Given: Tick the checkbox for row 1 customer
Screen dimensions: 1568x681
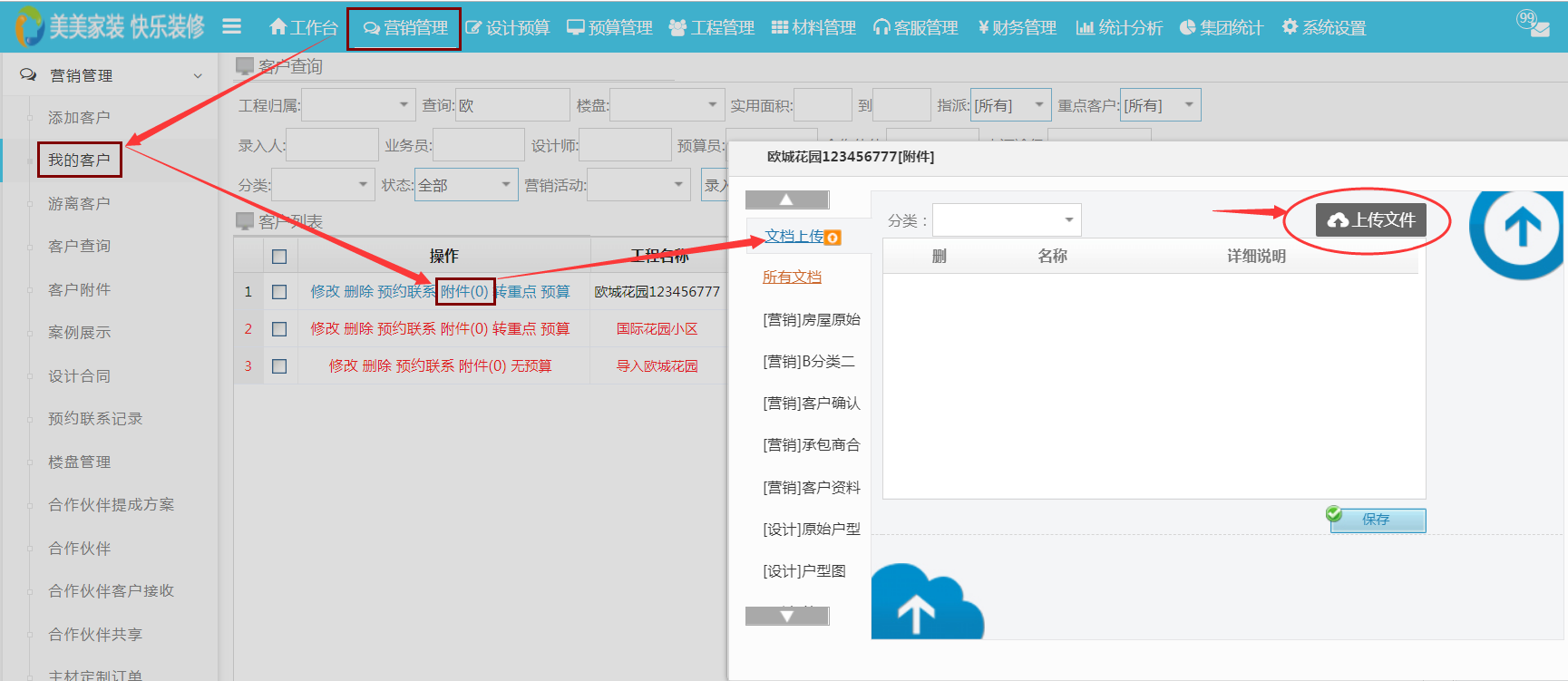Looking at the screenshot, I should [x=279, y=292].
